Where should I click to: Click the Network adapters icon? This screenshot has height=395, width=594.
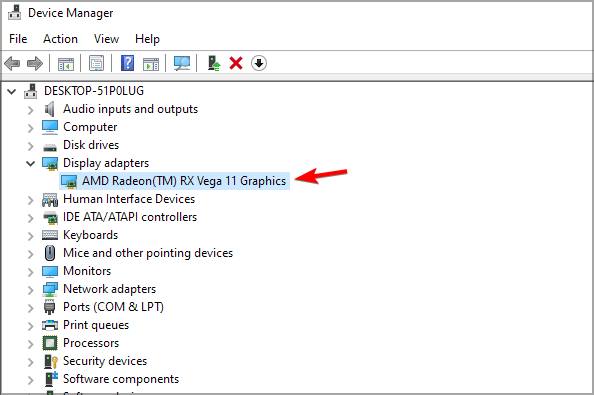[50, 289]
